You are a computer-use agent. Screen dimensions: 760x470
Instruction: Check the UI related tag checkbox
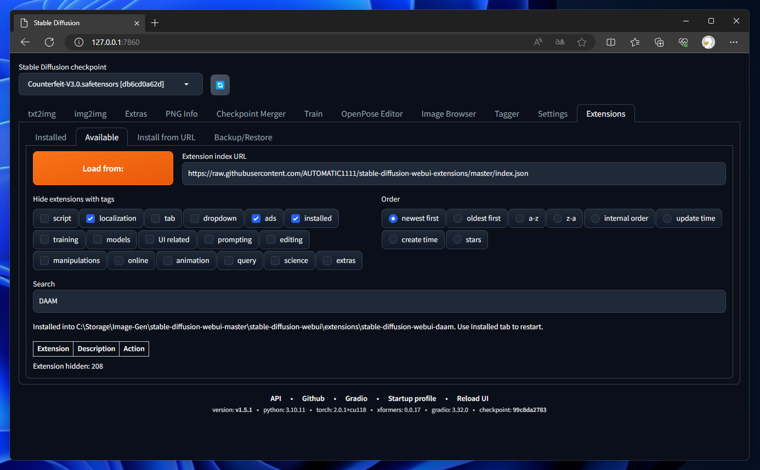tap(149, 239)
